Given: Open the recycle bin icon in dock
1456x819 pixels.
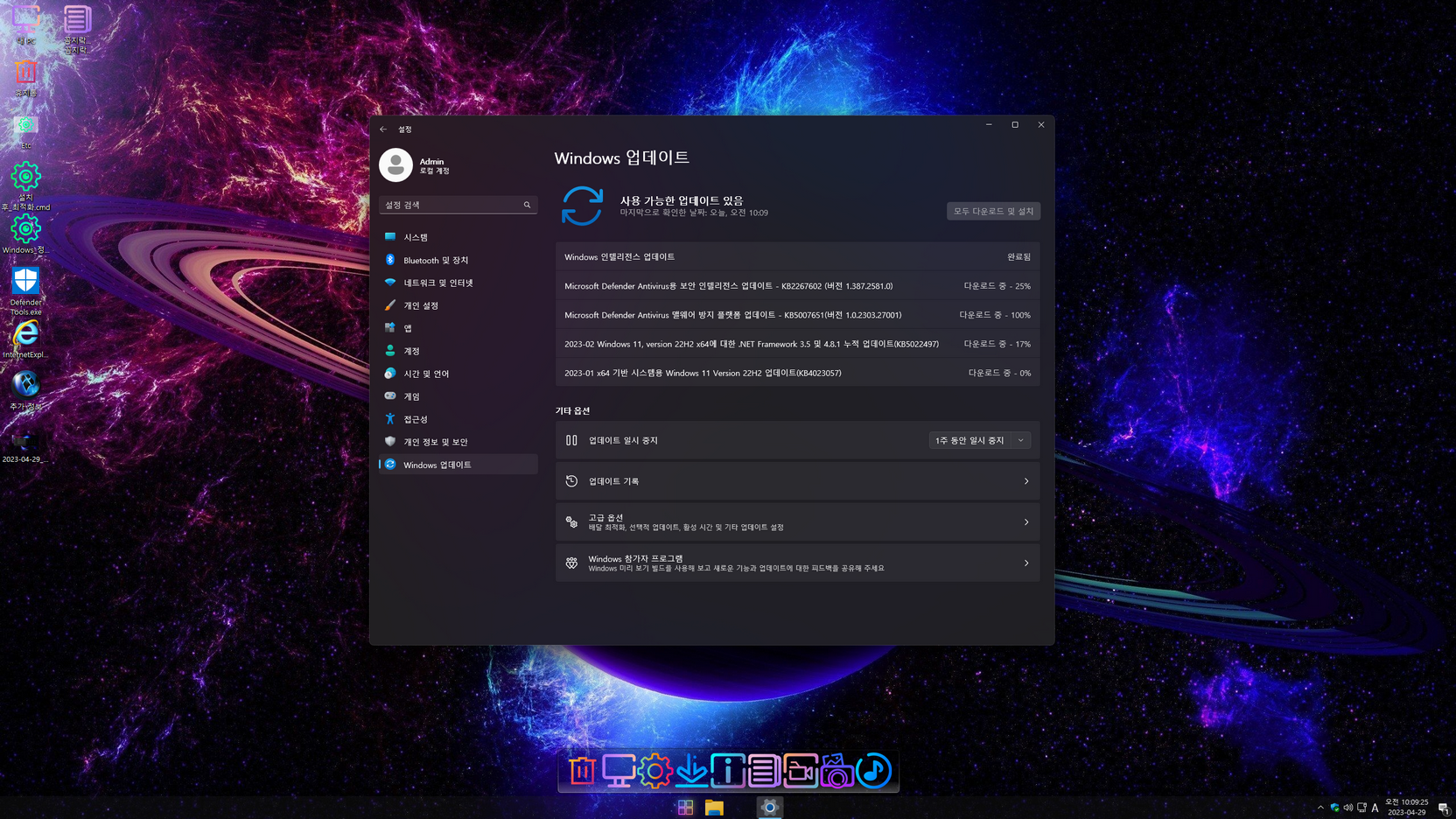Looking at the screenshot, I should (582, 771).
